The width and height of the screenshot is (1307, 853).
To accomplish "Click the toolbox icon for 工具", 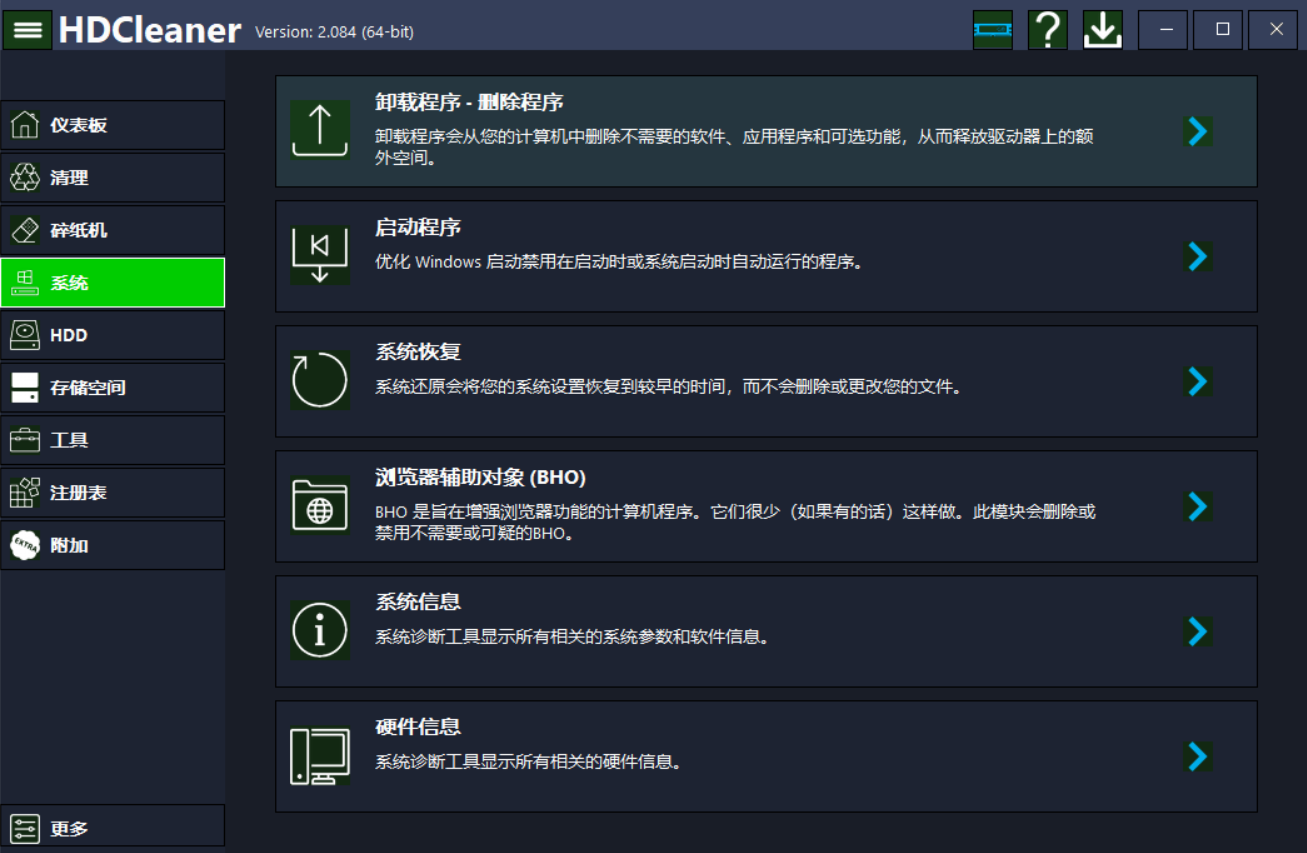I will pyautogui.click(x=25, y=440).
